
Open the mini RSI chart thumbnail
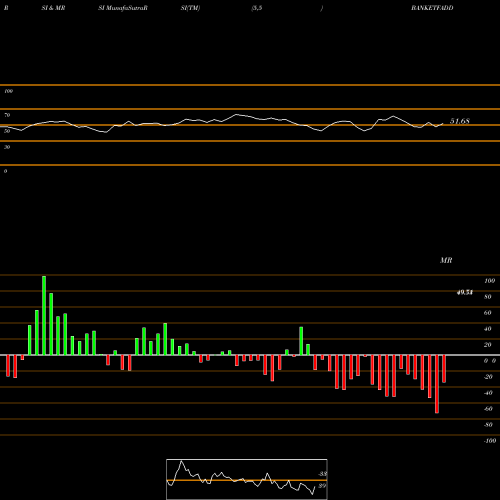[247, 479]
